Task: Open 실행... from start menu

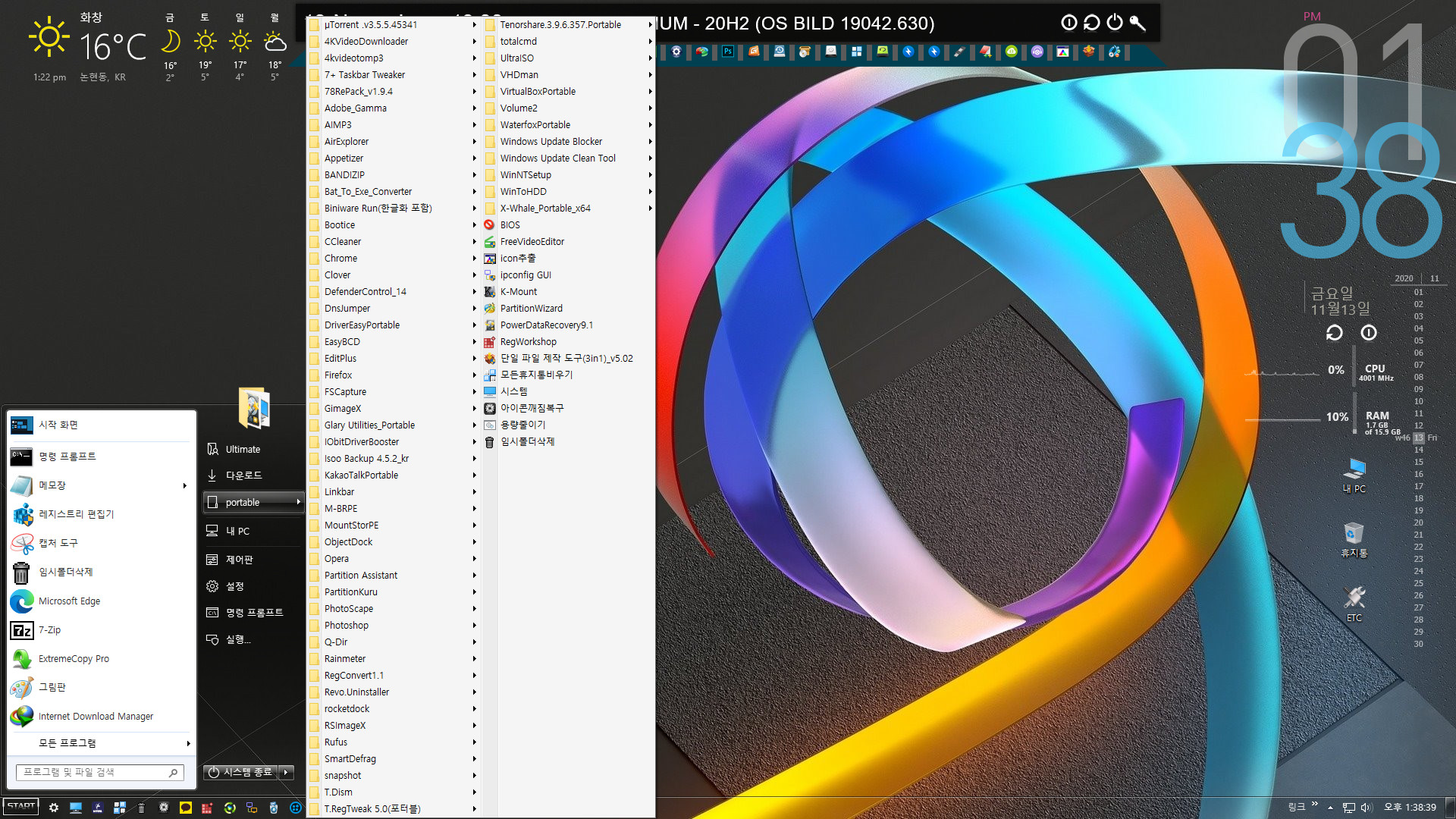Action: [x=253, y=639]
